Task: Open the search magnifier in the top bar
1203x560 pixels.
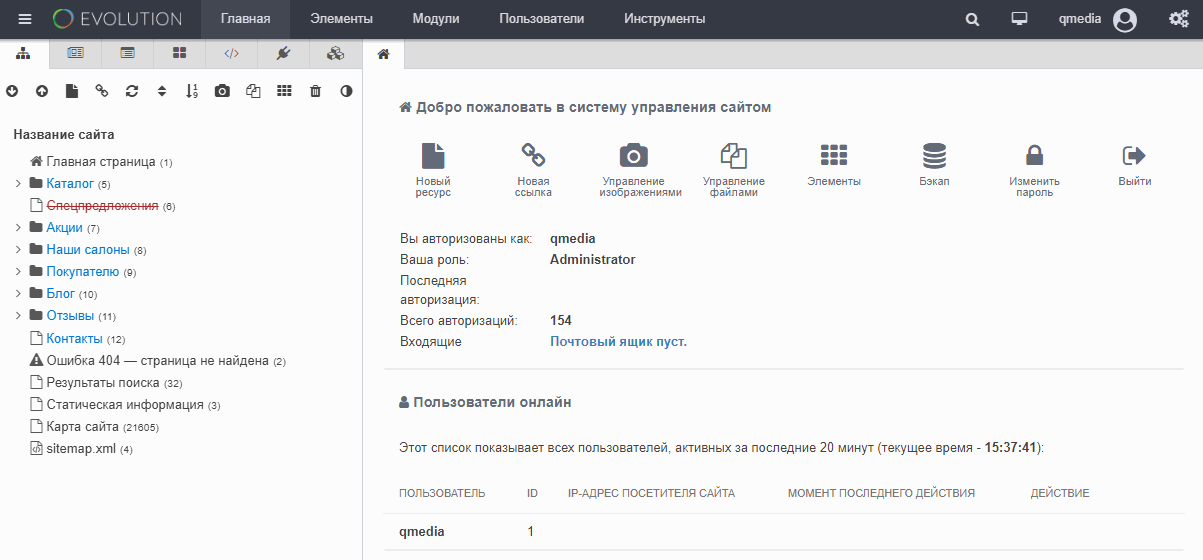Action: [972, 19]
